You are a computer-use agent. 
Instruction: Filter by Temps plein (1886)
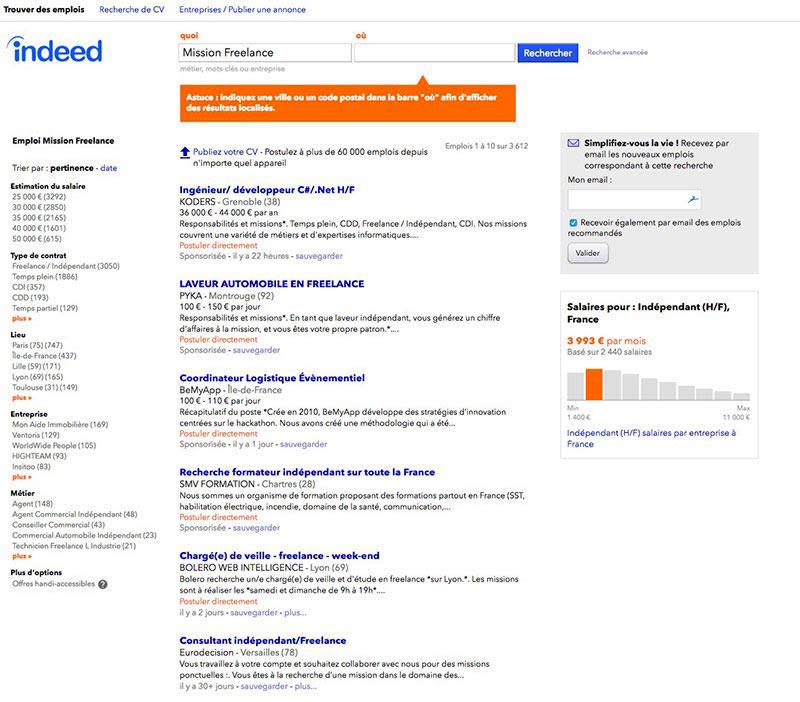[x=45, y=277]
